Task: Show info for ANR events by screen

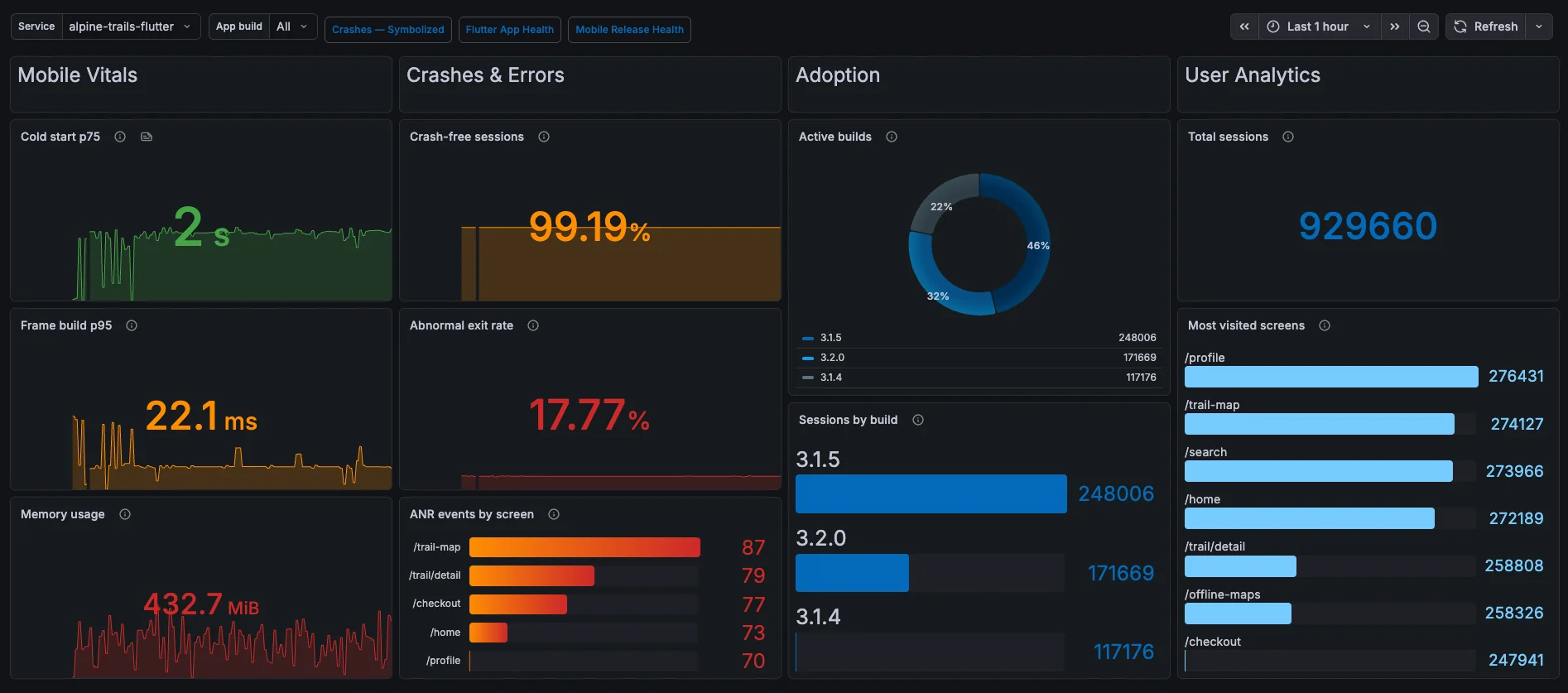Action: click(x=554, y=514)
